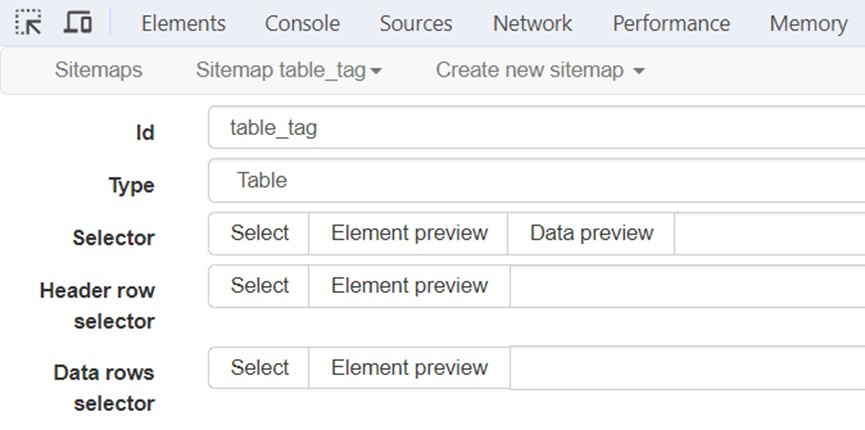Click Select button in Selector row
This screenshot has height=430, width=865.
259,233
